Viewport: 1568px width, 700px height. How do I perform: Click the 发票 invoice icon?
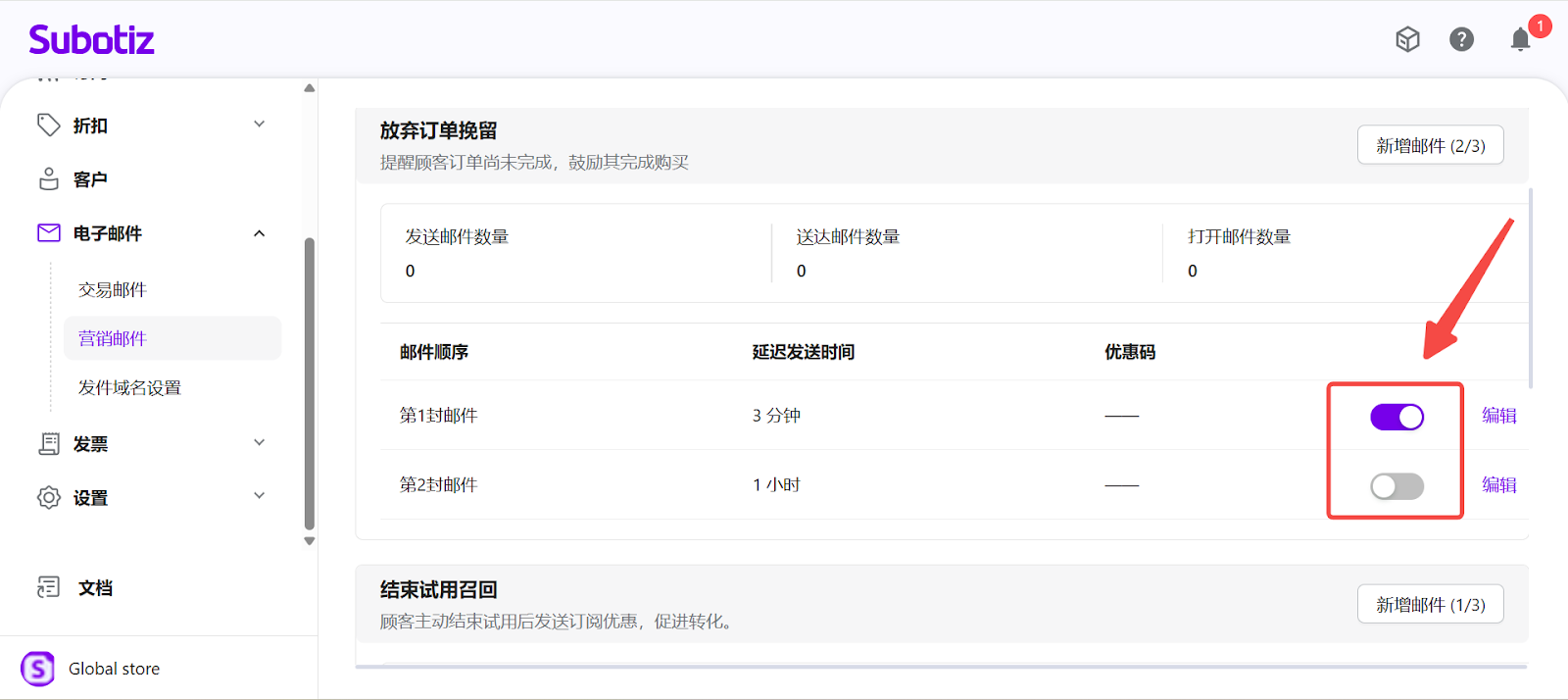48,444
